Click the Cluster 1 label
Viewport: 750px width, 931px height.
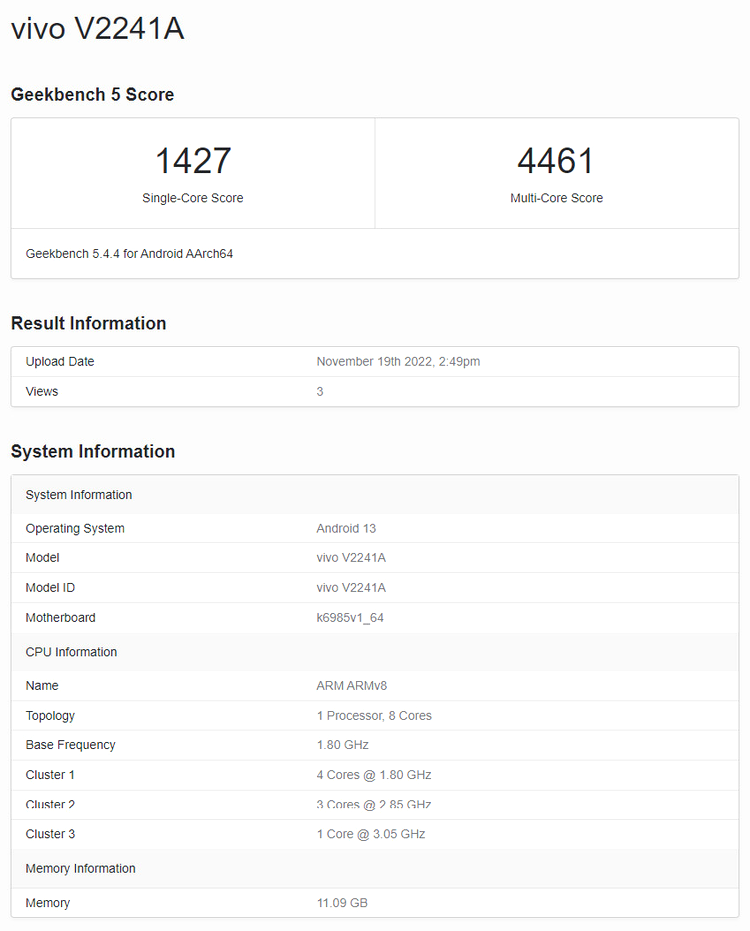(x=50, y=775)
